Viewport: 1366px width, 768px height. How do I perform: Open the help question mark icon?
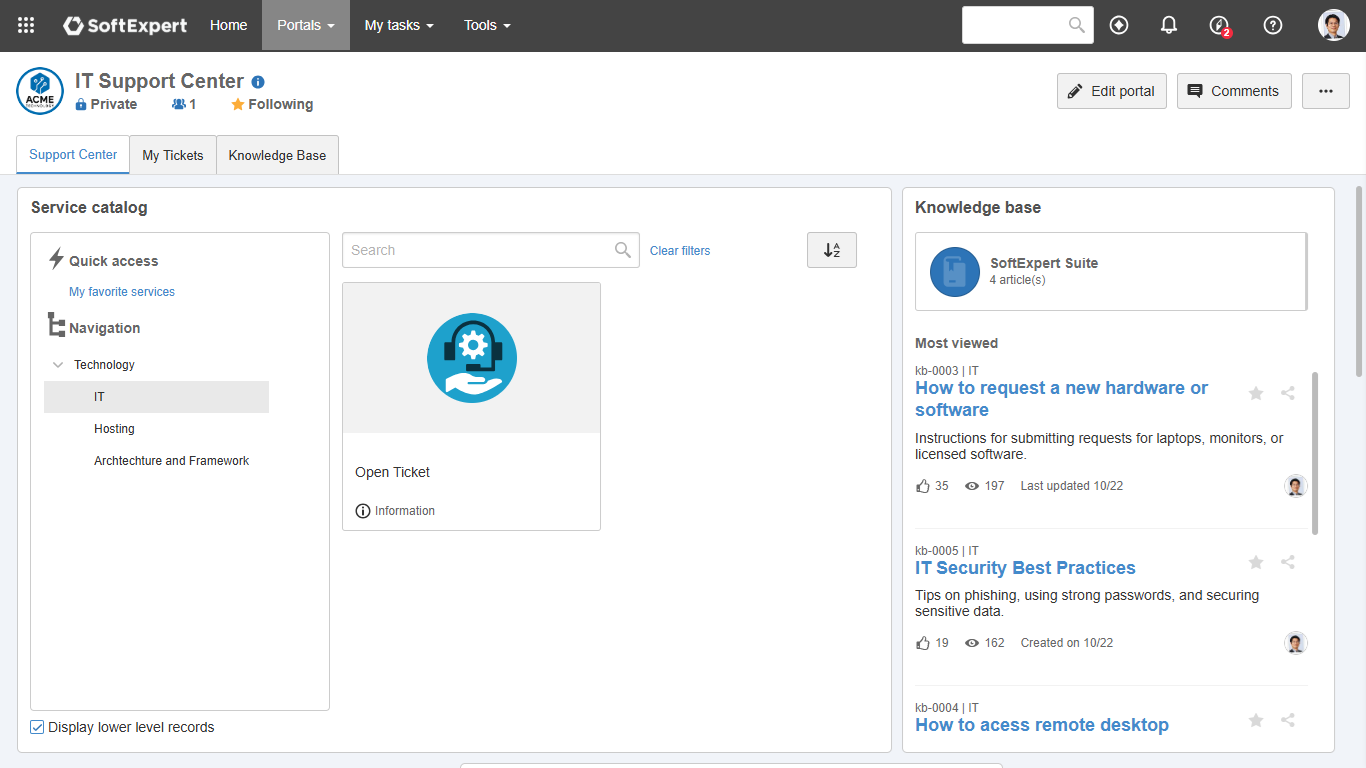1273,25
